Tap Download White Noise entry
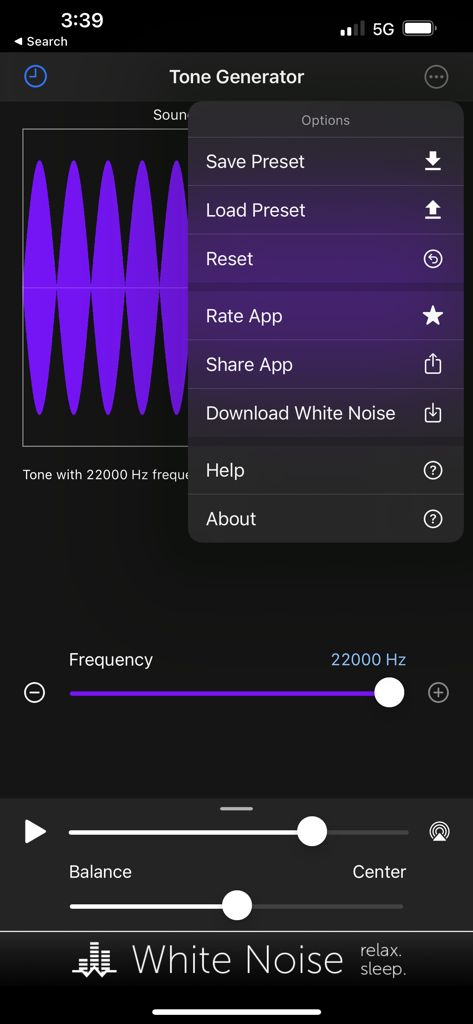Screen dimensions: 473x1024 point(325,413)
